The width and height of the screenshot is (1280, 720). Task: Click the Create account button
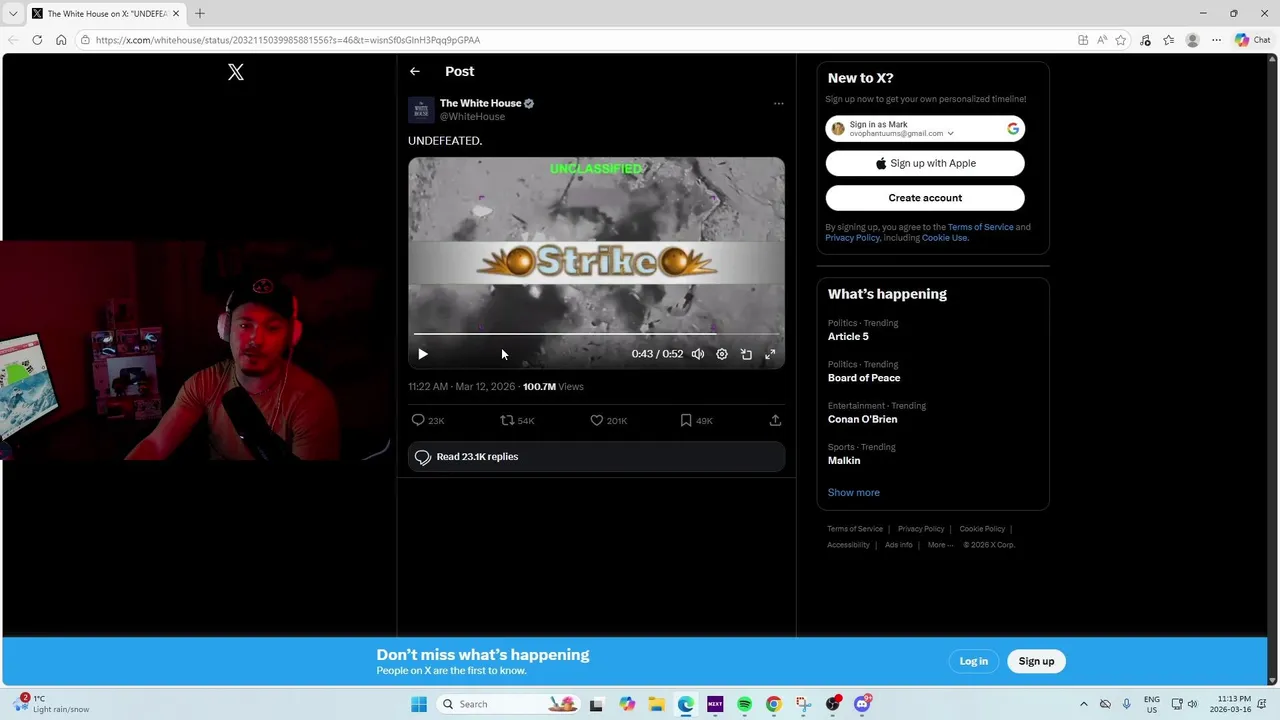(925, 197)
